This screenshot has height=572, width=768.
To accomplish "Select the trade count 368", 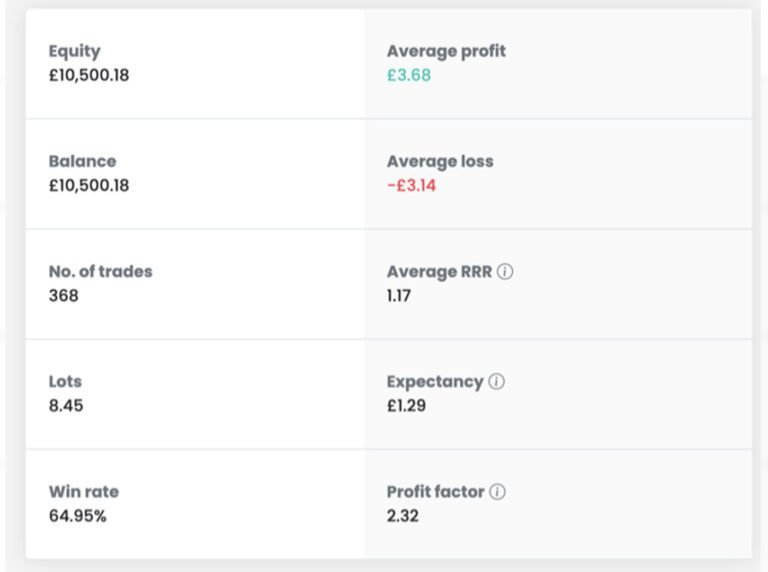I will [x=63, y=296].
